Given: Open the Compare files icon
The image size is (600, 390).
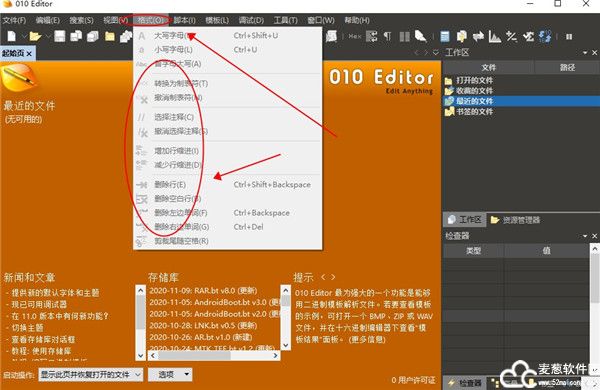Looking at the screenshot, I should [461, 36].
